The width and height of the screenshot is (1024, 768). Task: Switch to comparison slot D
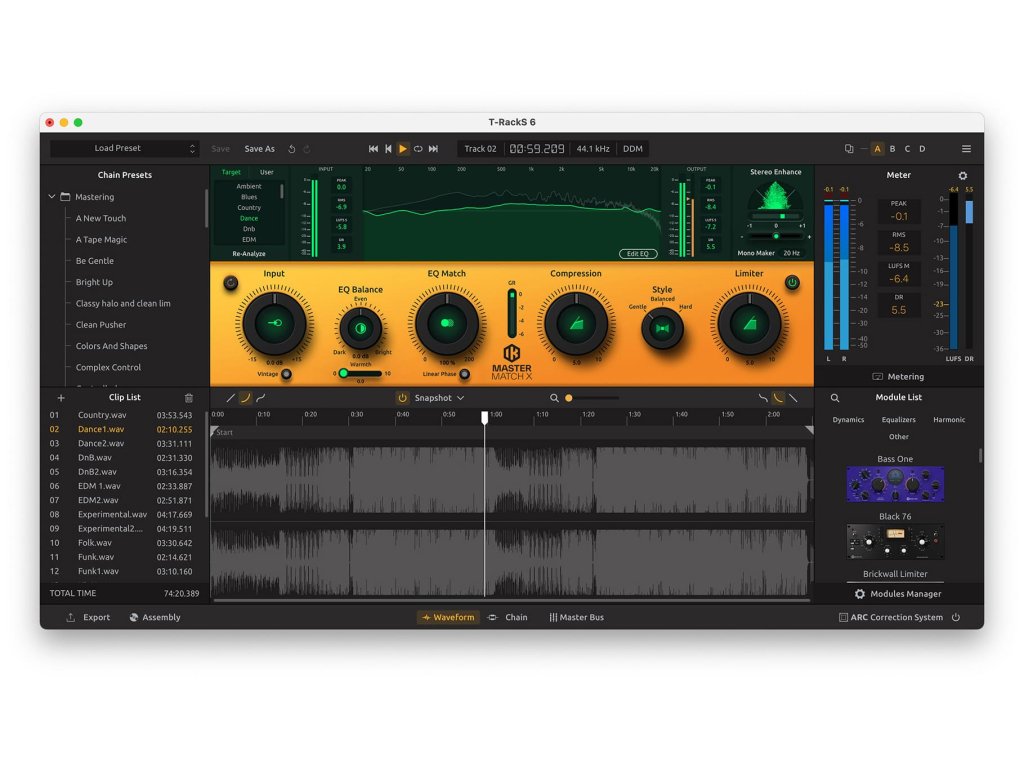pos(922,149)
